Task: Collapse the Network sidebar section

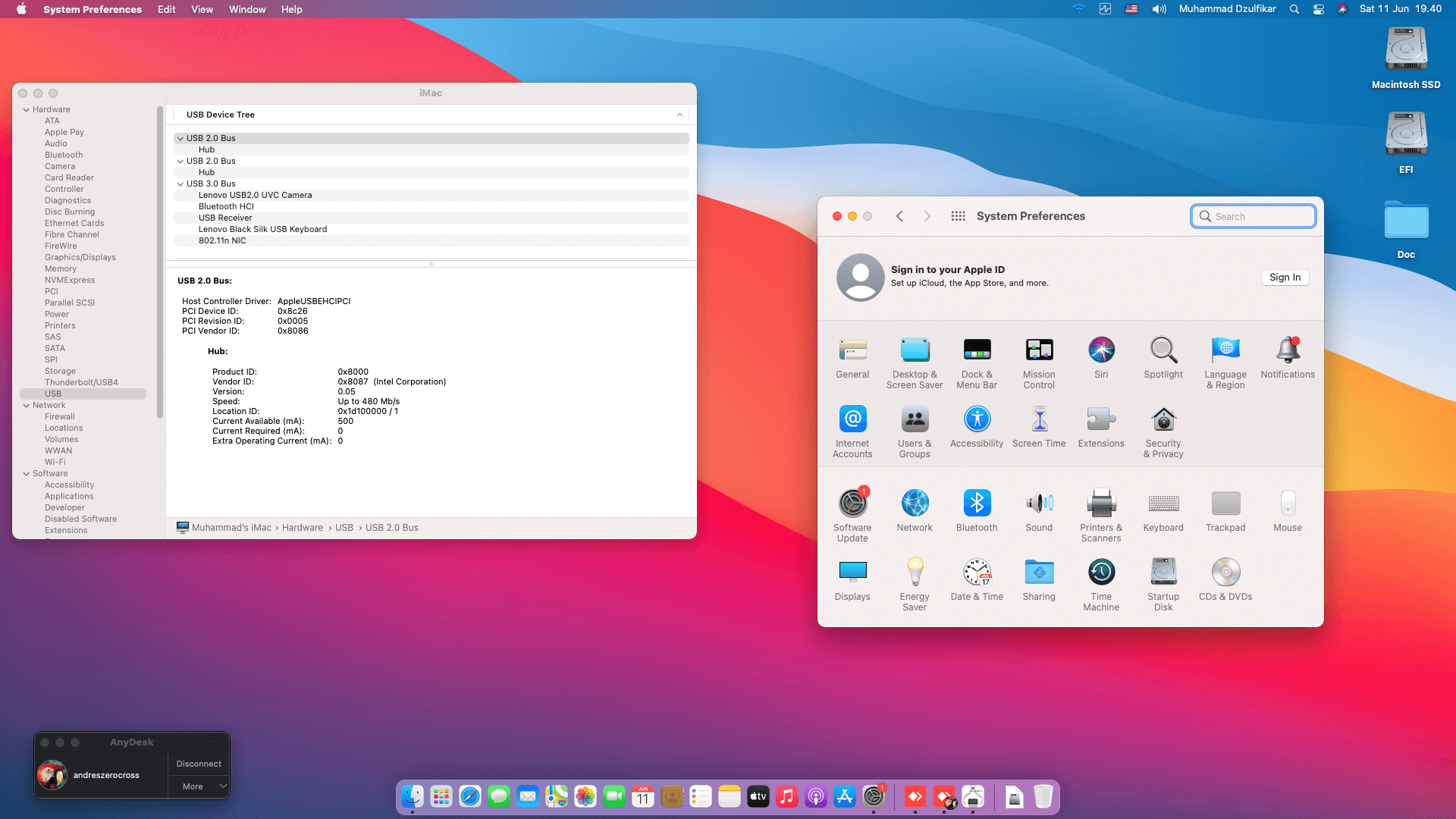Action: [x=27, y=405]
